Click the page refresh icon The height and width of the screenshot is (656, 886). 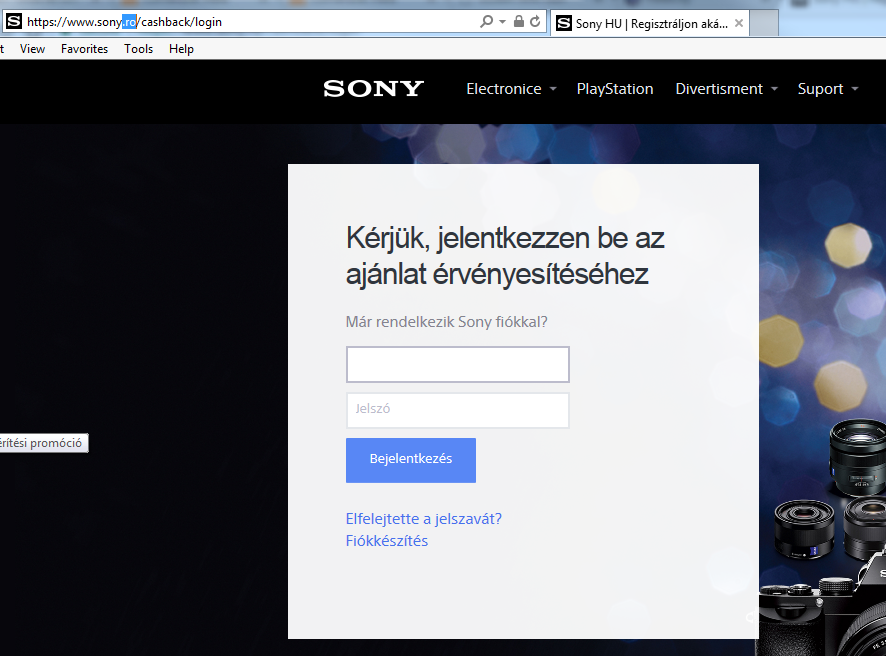tap(536, 22)
